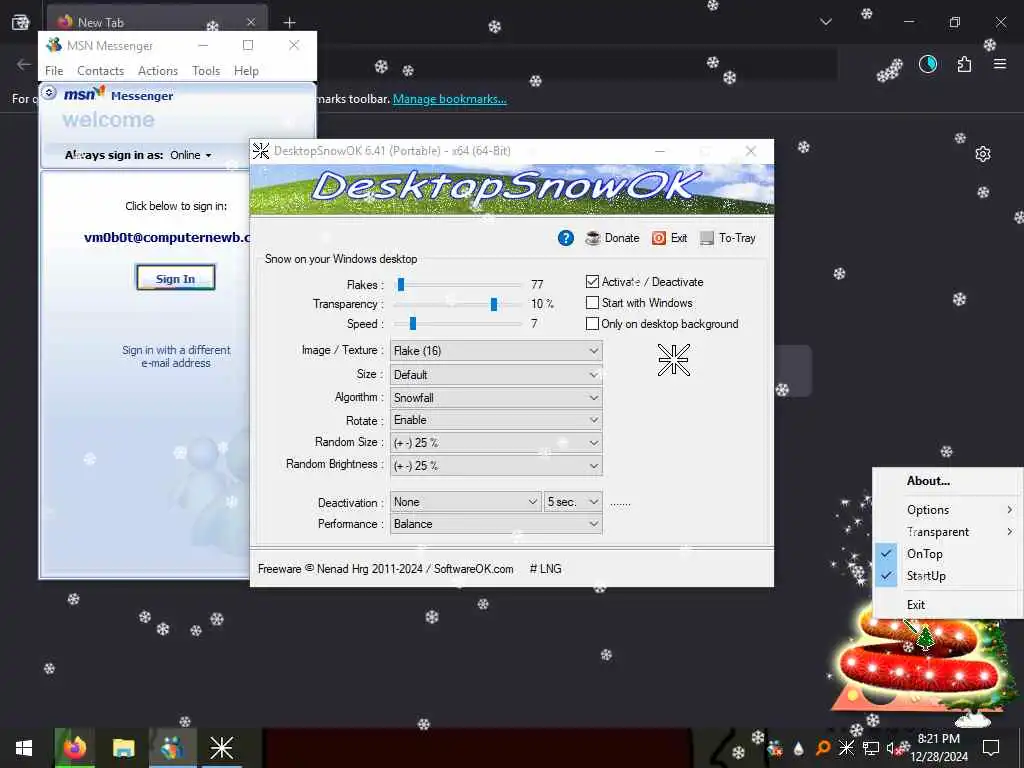Open the DesktopSnowOK help question-mark icon
This screenshot has height=768, width=1024.
click(566, 238)
